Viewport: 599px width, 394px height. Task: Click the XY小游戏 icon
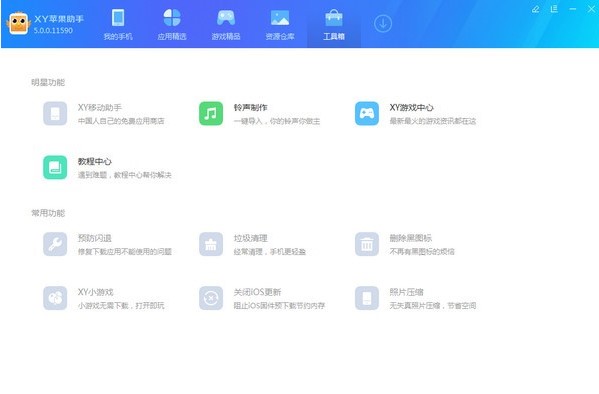55,298
